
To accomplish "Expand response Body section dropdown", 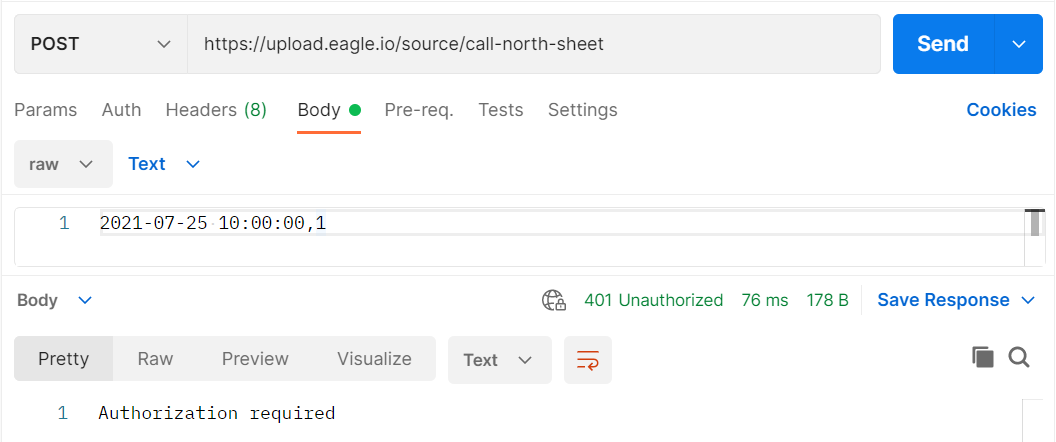I will point(55,301).
